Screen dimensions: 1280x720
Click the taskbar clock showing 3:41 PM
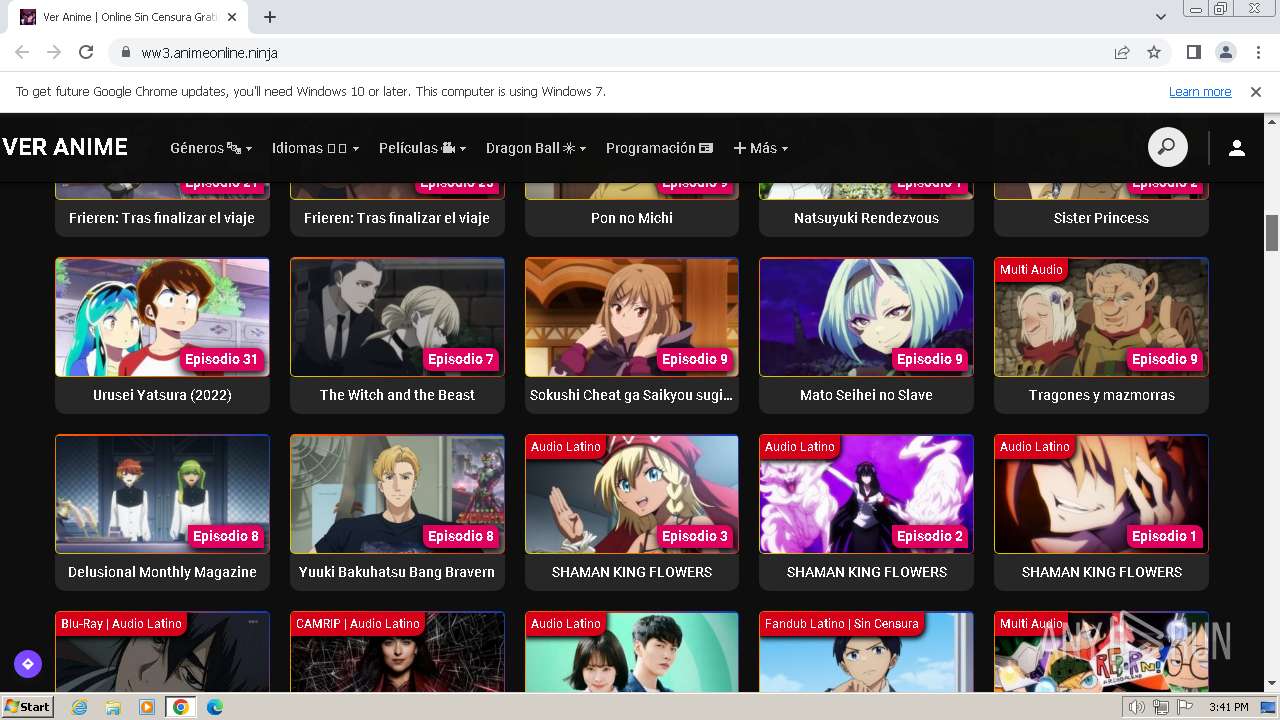pyautogui.click(x=1228, y=707)
